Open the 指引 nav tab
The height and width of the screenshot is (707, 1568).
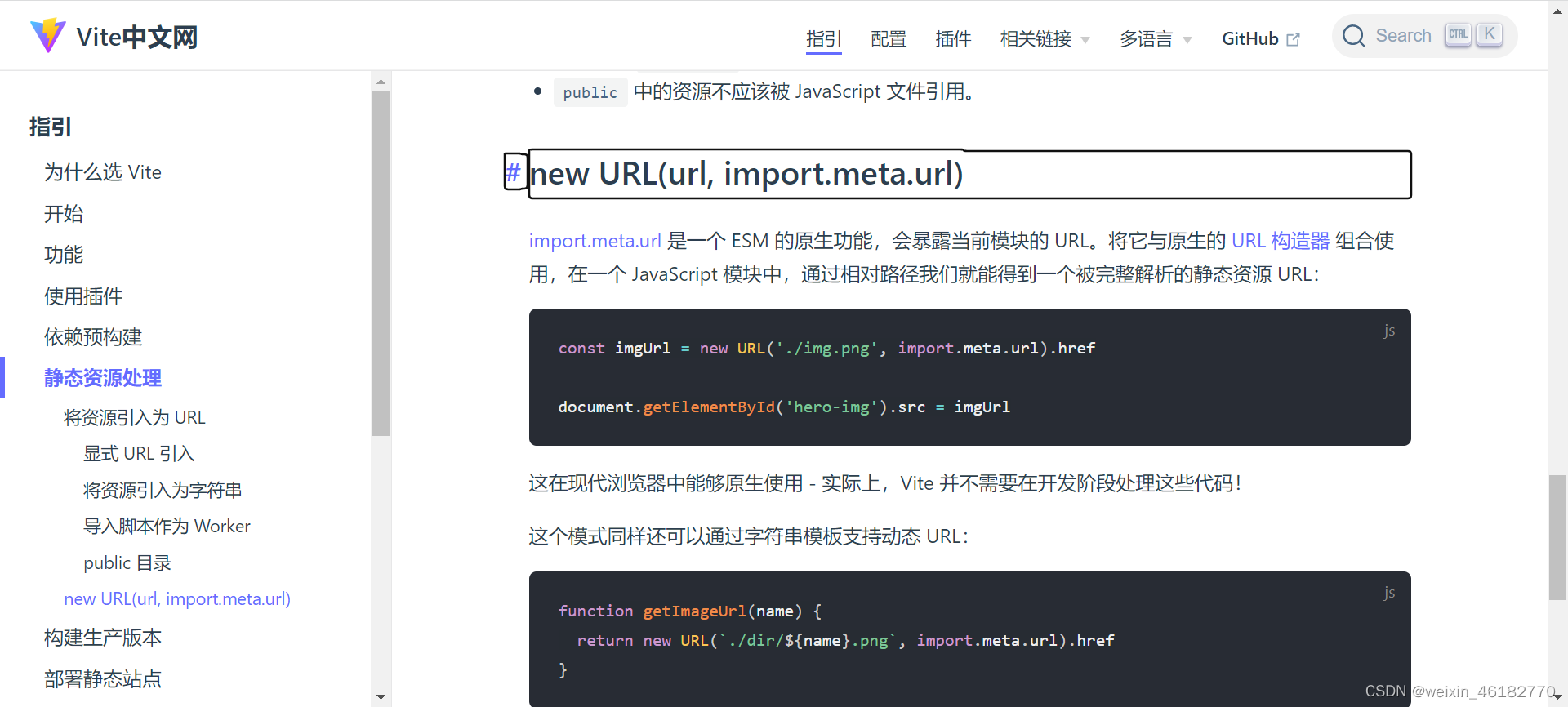tap(823, 38)
